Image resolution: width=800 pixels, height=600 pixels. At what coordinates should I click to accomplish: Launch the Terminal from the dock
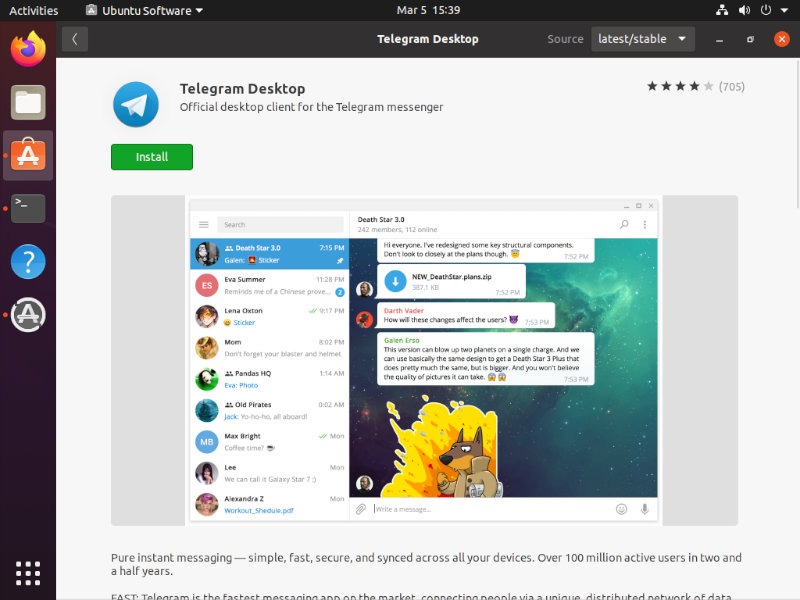point(26,208)
